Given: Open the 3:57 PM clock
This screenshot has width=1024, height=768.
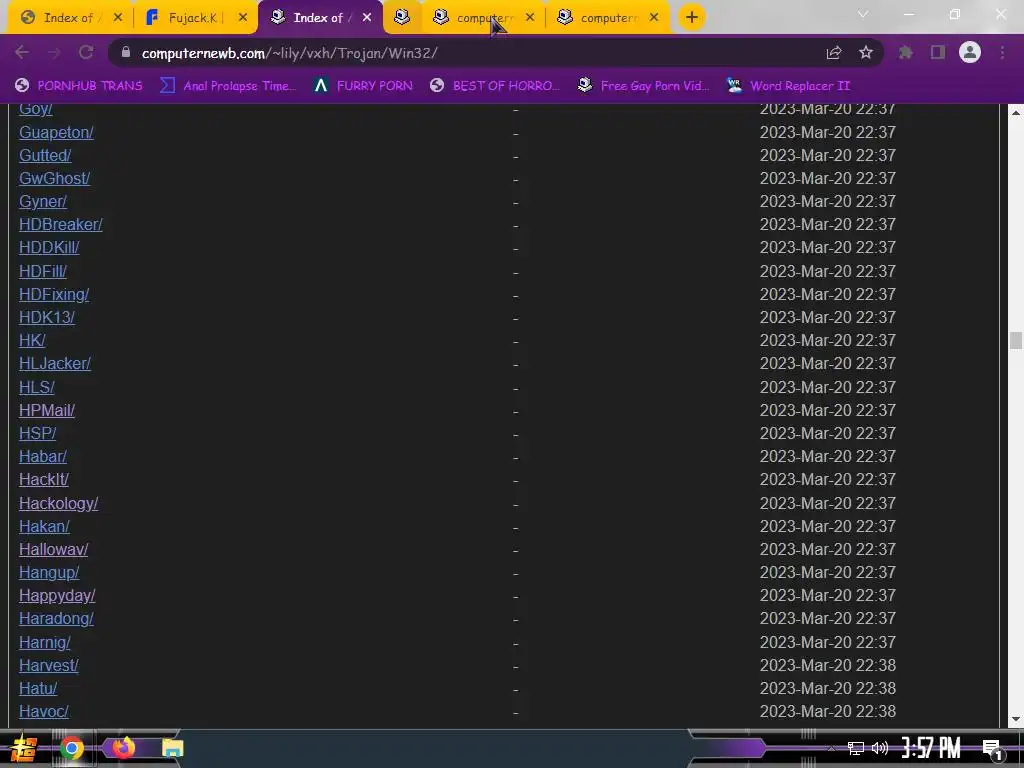Looking at the screenshot, I should 931,748.
